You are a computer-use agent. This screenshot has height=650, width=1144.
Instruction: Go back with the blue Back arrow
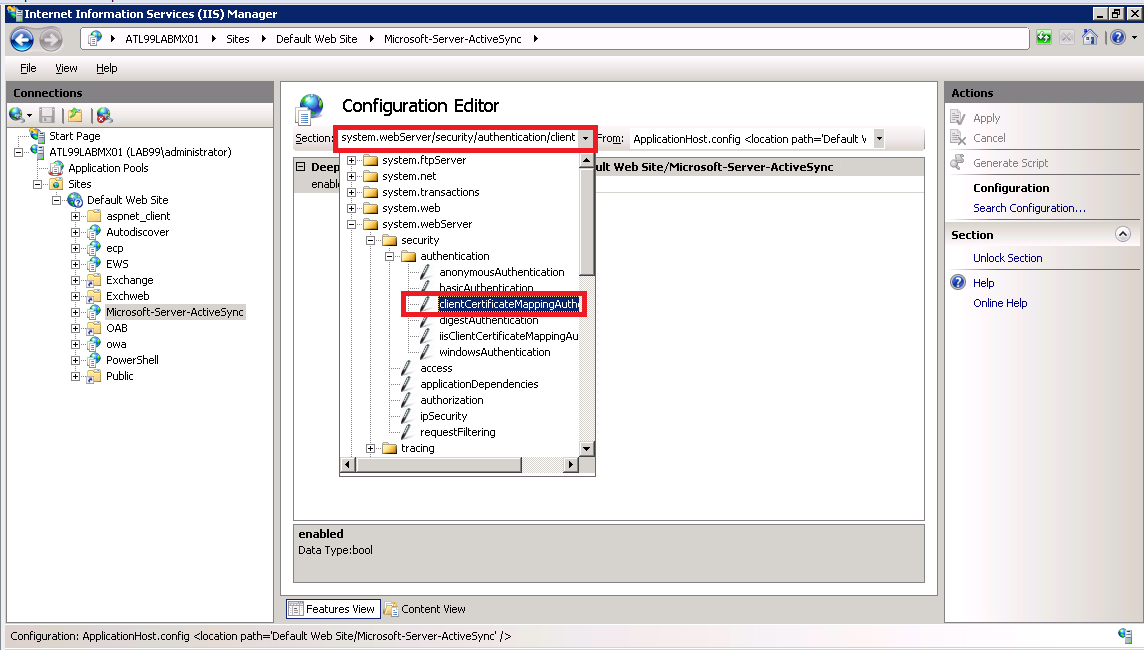[x=22, y=39]
